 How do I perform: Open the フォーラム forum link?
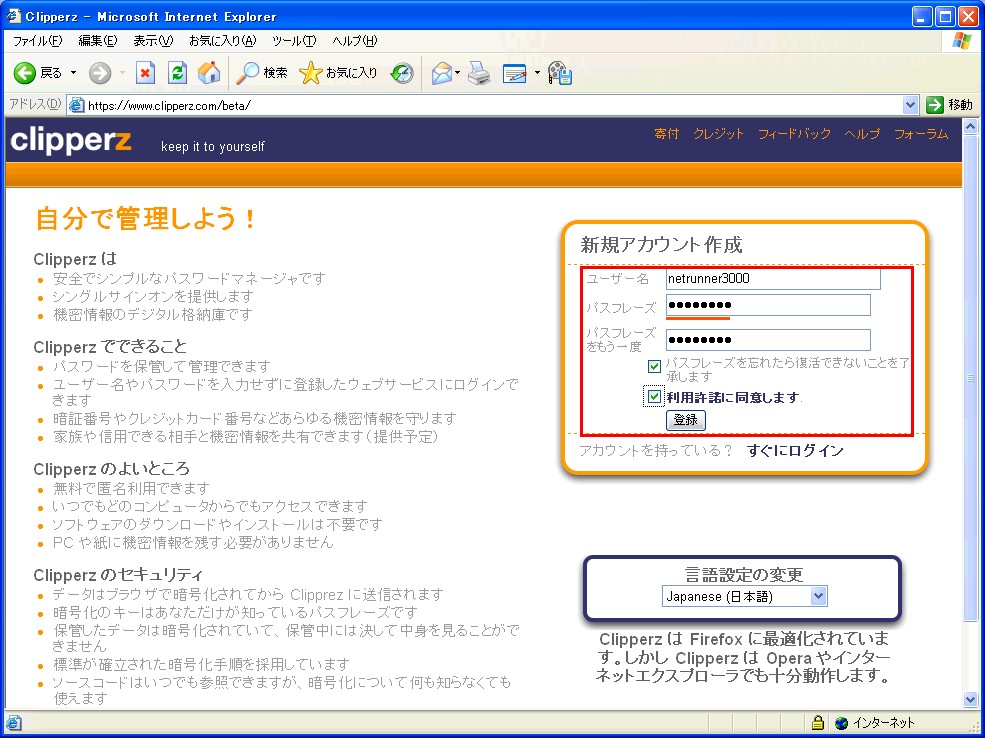click(x=921, y=134)
